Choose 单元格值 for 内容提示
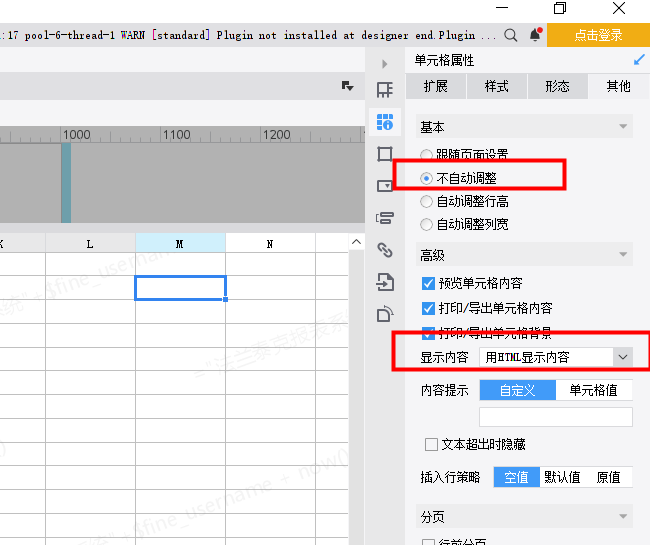The height and width of the screenshot is (545, 650). coord(594,390)
